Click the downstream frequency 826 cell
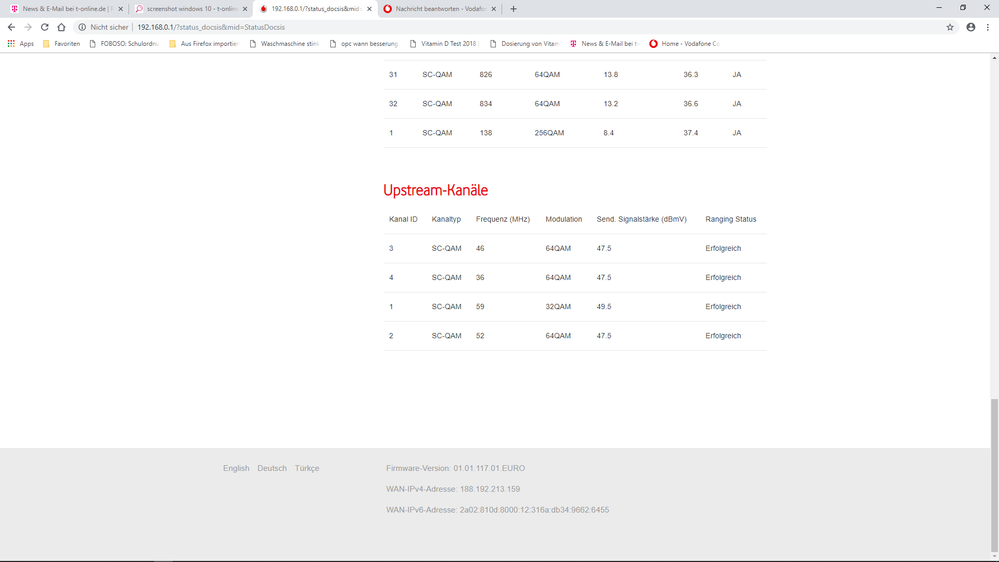999x562 pixels. pyautogui.click(x=485, y=75)
